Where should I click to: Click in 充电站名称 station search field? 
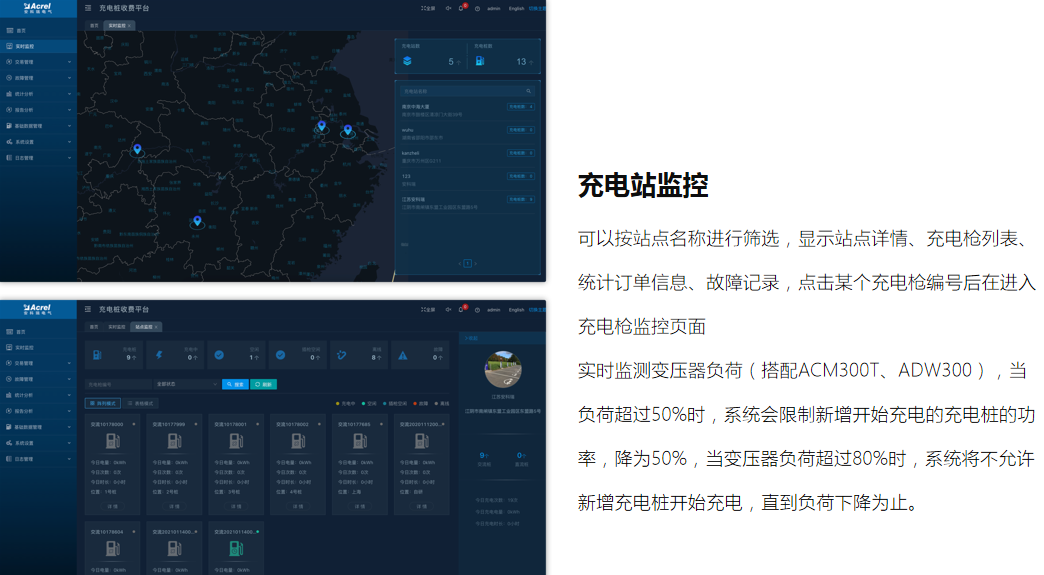coord(467,91)
